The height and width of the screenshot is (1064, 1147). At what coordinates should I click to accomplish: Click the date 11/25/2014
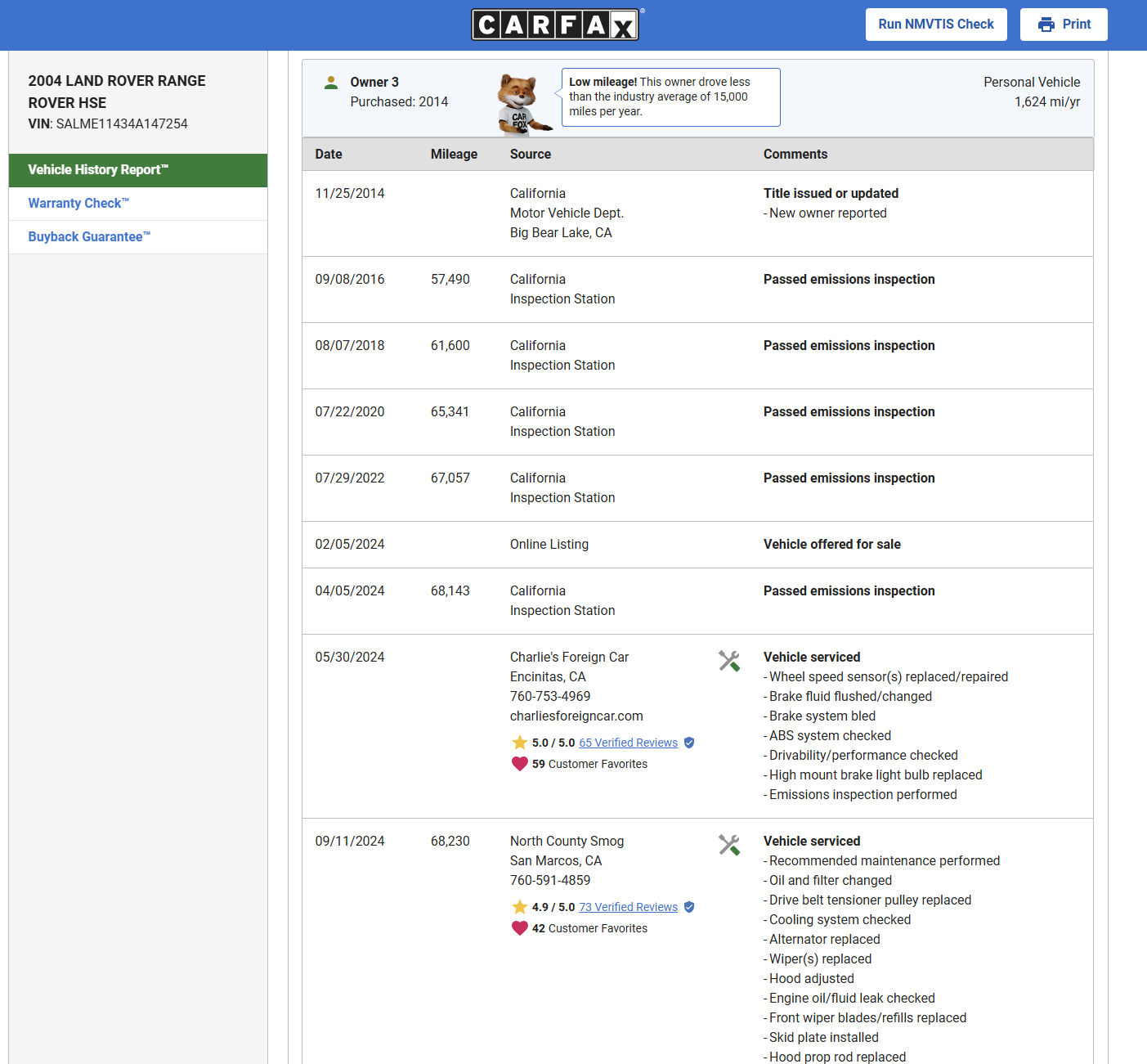(350, 194)
